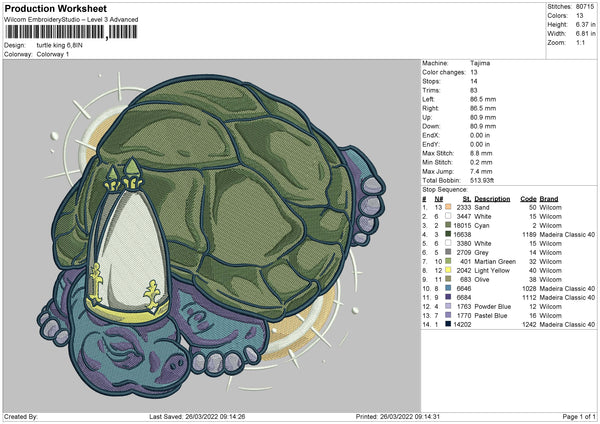Select the design name 'turtle king 6,8IN'
The height and width of the screenshot is (424, 600).
tap(60, 45)
